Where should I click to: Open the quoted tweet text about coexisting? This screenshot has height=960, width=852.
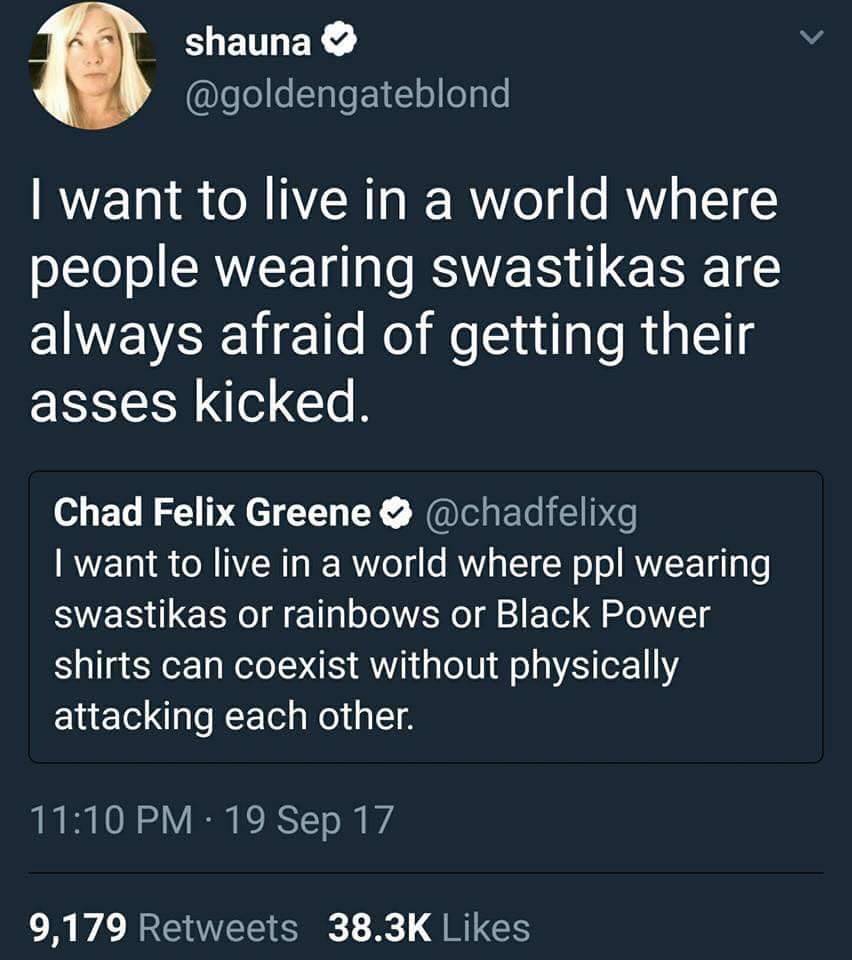410,640
